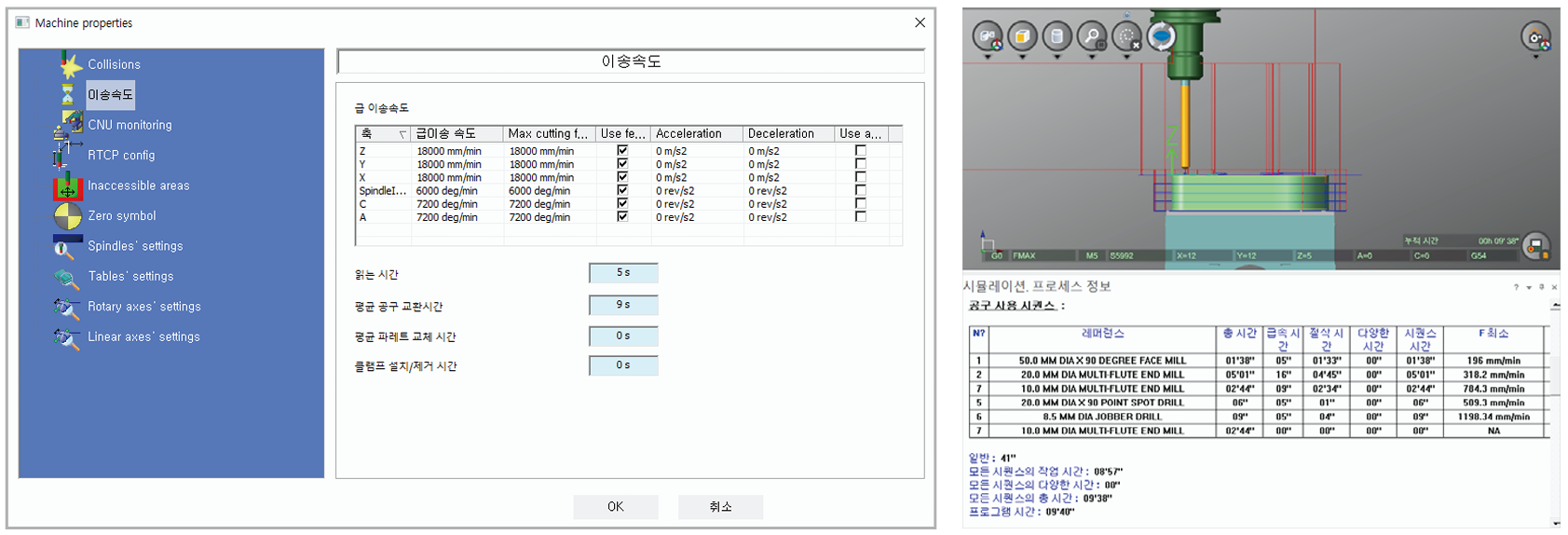Viewport: 1568px width, 535px height.
Task: Click the 취소 cancel button
Action: [x=721, y=507]
